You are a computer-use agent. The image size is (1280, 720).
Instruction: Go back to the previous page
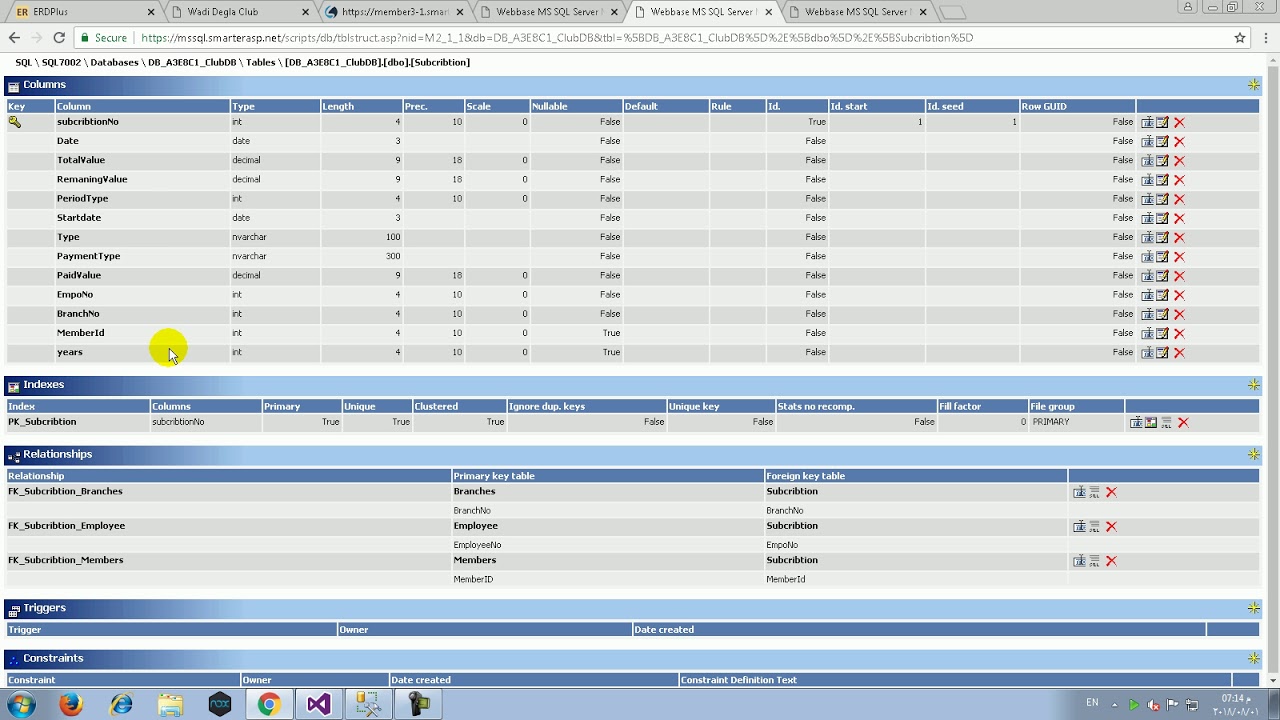point(14,38)
